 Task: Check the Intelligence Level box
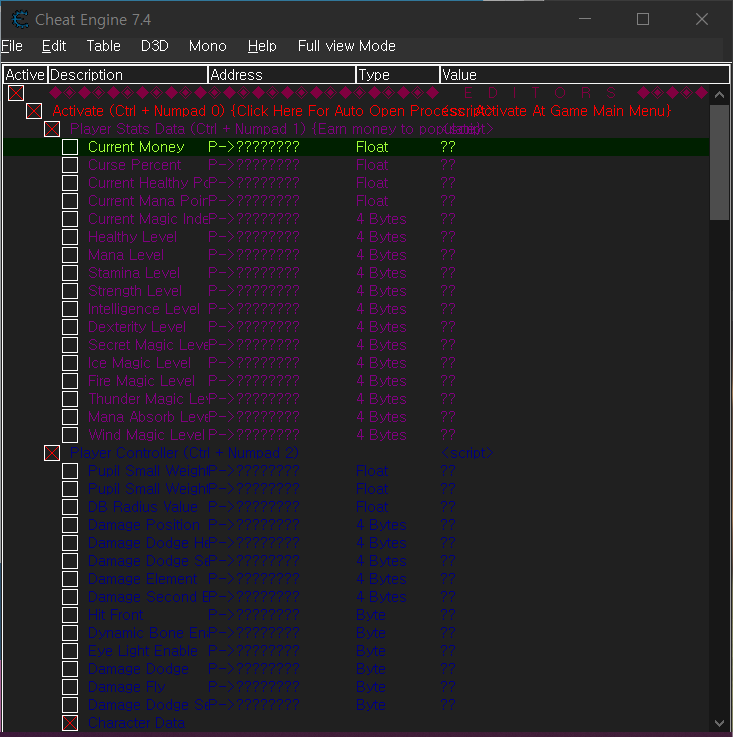70,309
